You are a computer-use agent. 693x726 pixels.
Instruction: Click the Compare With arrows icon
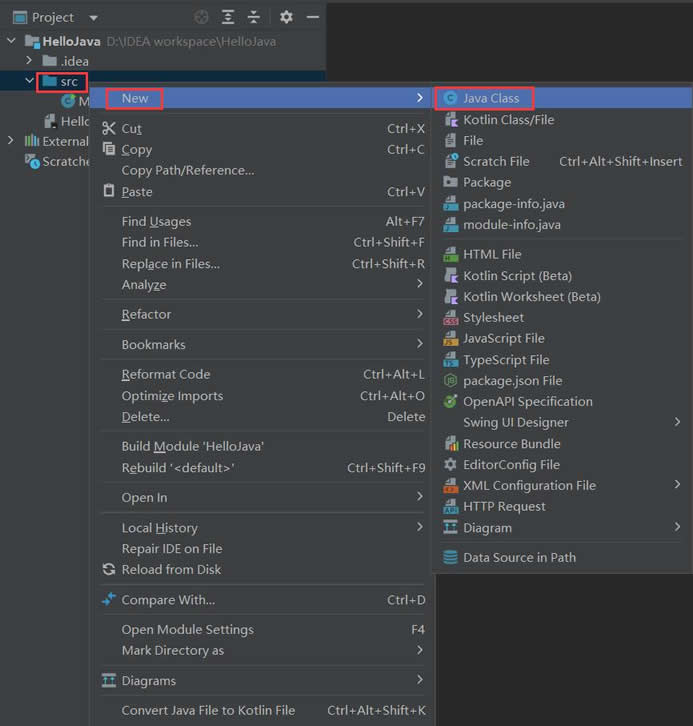pyautogui.click(x=109, y=599)
